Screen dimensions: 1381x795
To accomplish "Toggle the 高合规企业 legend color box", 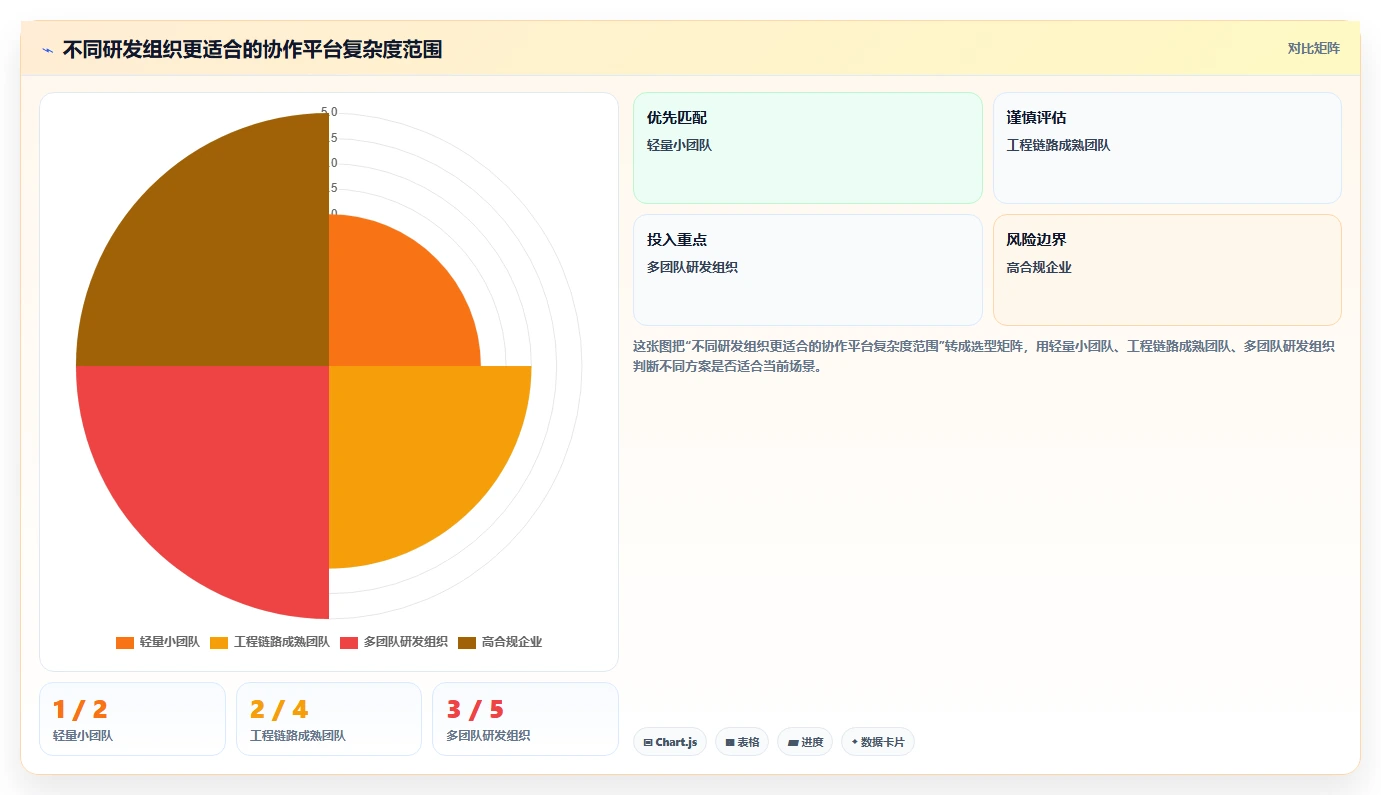I will 467,642.
